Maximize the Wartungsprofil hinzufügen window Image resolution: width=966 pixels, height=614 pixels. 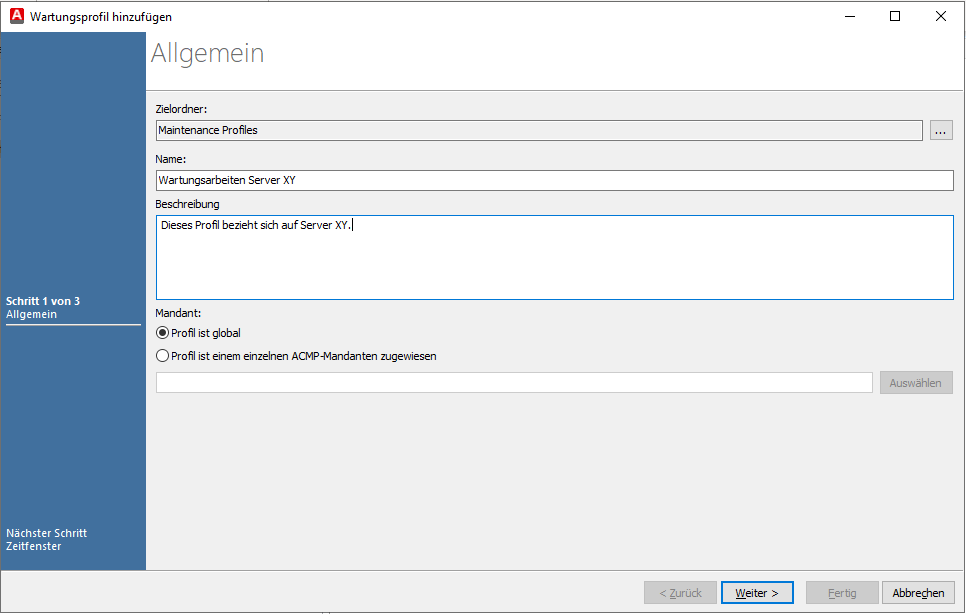click(x=895, y=16)
